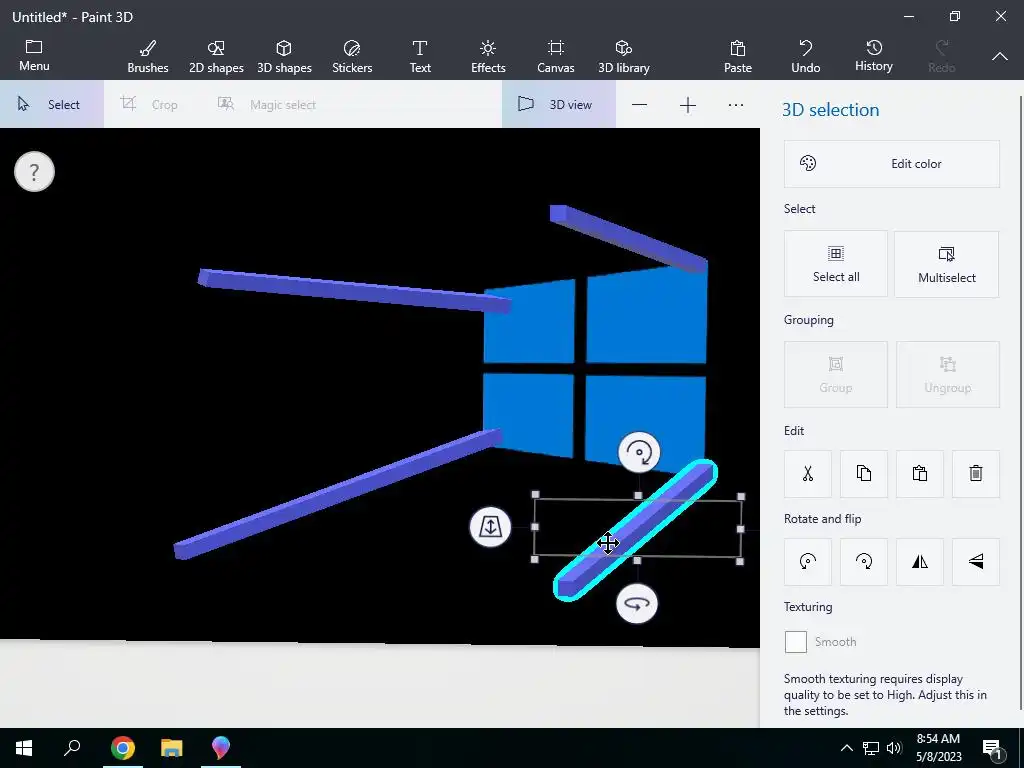Image resolution: width=1024 pixels, height=768 pixels.
Task: Choose the Select tool
Action: tap(52, 104)
